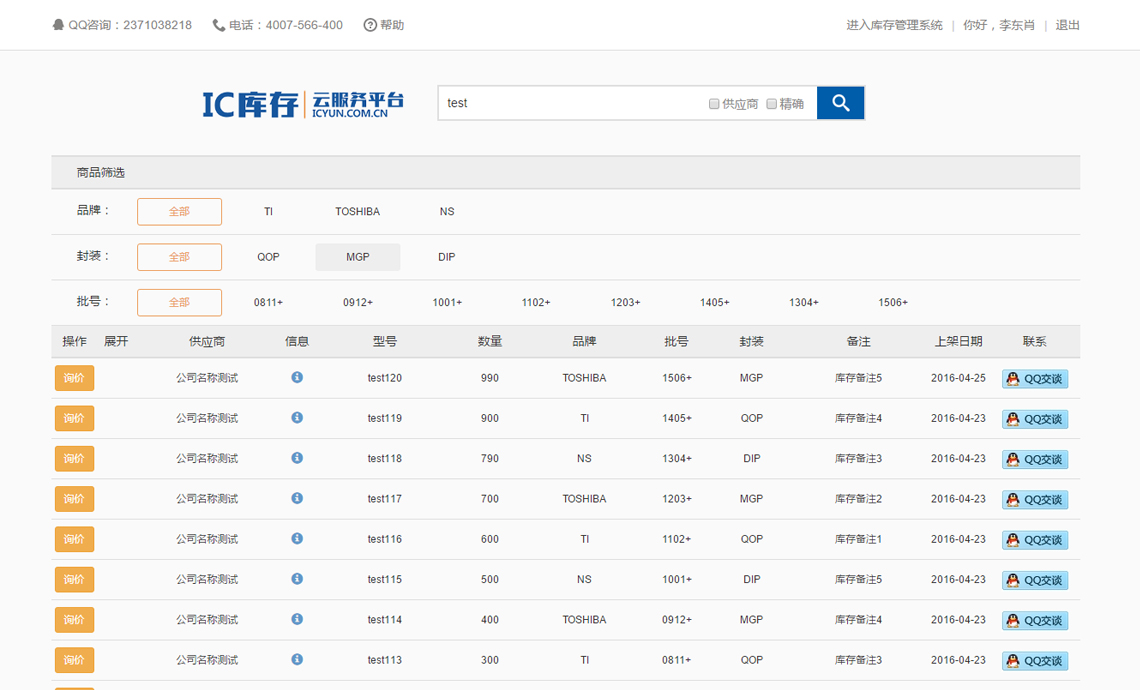Click 询价 button for test120

(x=74, y=378)
